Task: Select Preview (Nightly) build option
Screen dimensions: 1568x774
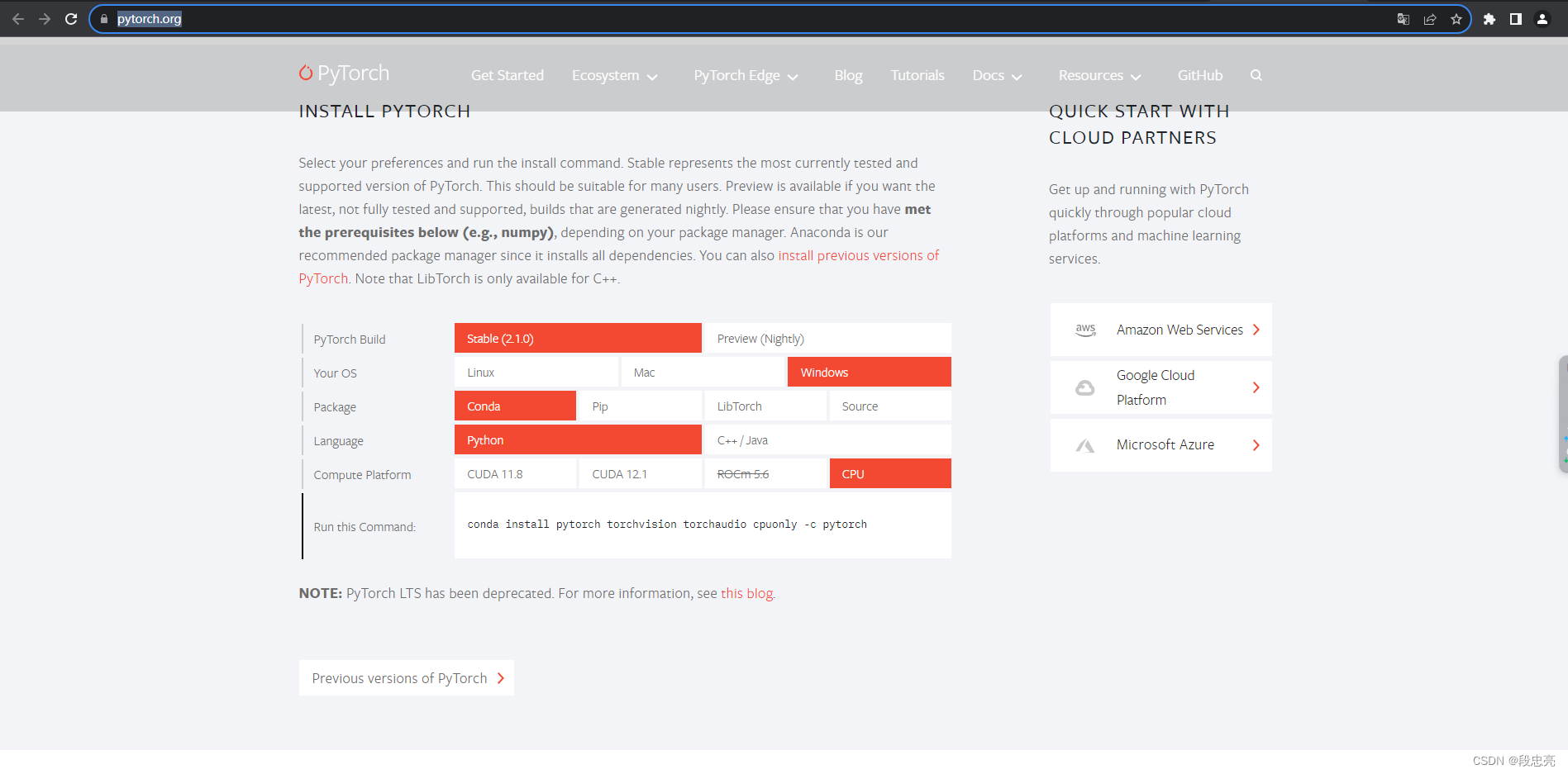Action: [x=828, y=339]
